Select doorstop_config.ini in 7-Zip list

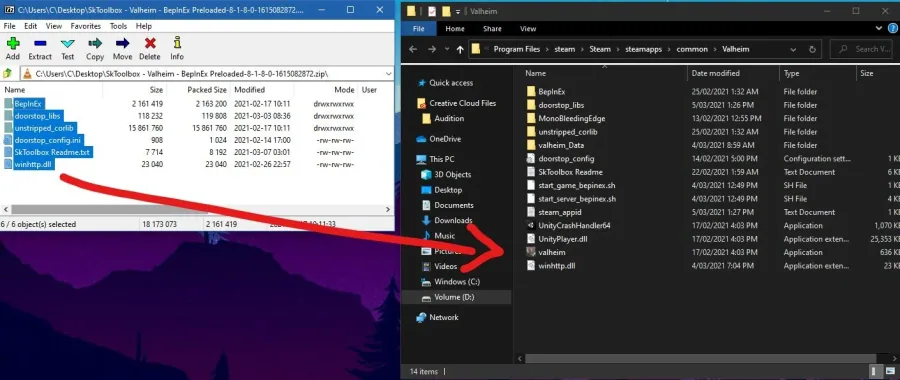48,139
